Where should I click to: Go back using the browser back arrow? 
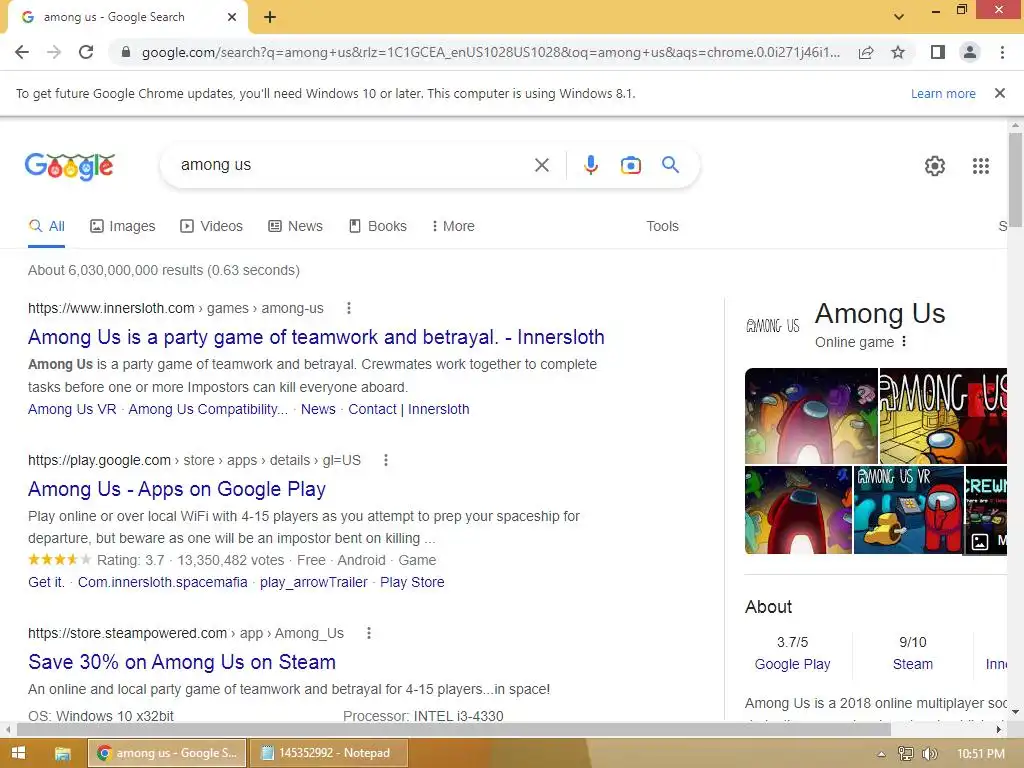22,52
